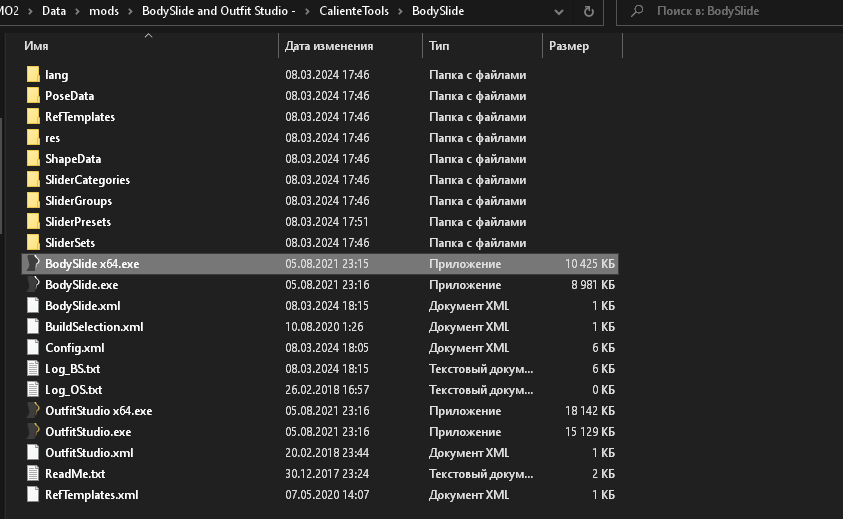
Task: Select the OutfitStudio.xml file icon
Action: click(x=33, y=452)
